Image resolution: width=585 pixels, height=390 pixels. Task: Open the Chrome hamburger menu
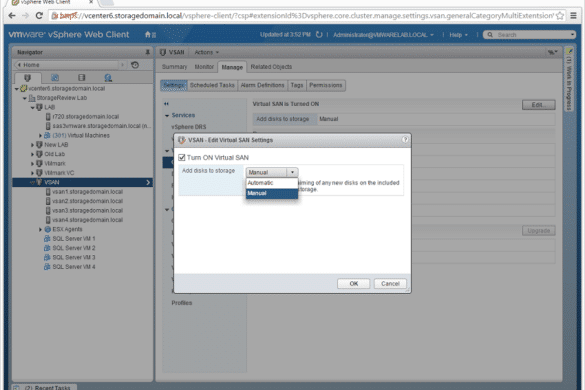click(x=573, y=16)
